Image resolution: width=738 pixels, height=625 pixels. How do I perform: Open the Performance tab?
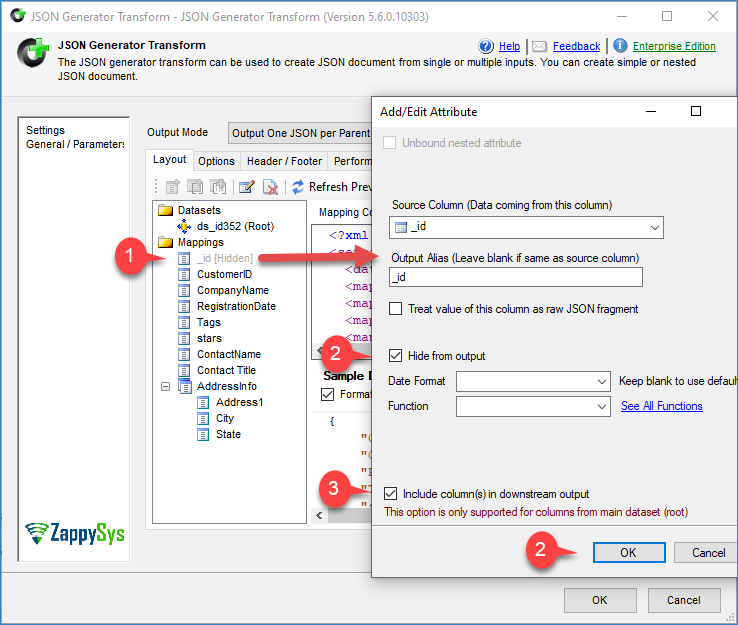[x=351, y=161]
